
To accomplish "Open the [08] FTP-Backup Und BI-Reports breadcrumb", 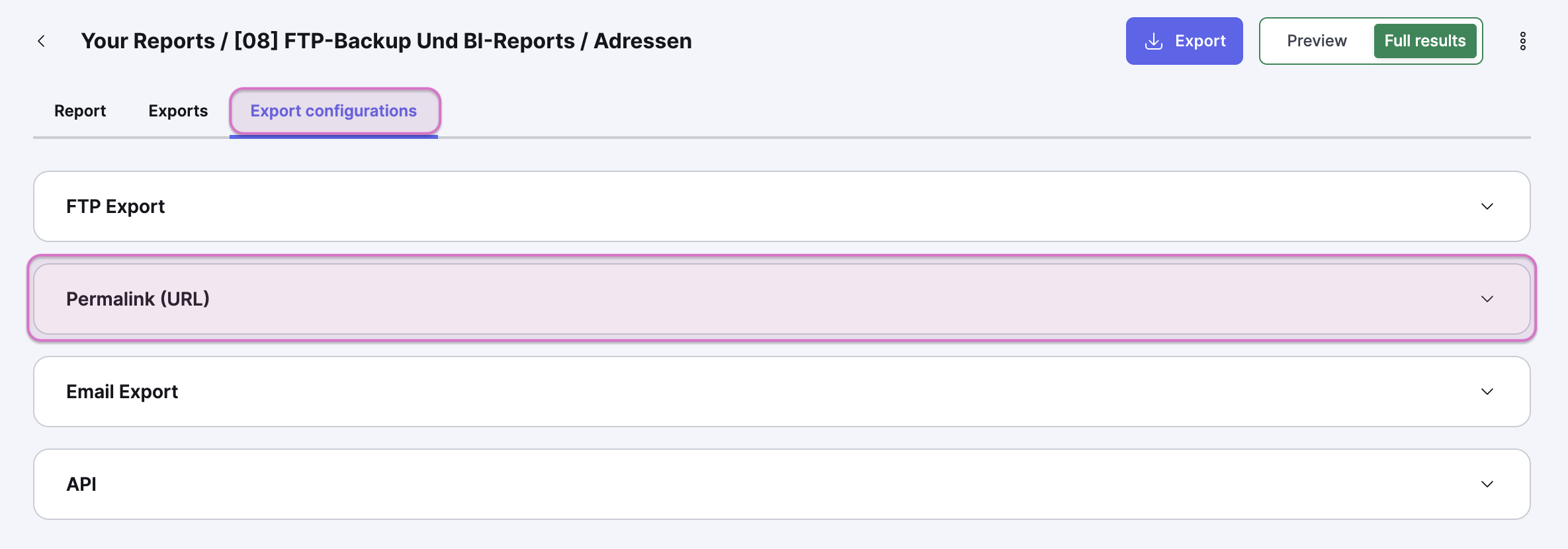I will tap(404, 41).
